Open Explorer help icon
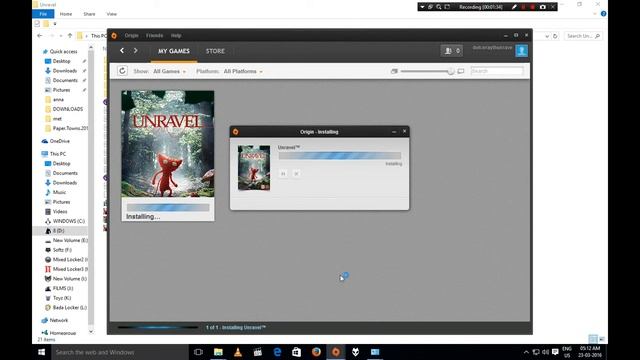This screenshot has width=640, height=360. click(603, 14)
